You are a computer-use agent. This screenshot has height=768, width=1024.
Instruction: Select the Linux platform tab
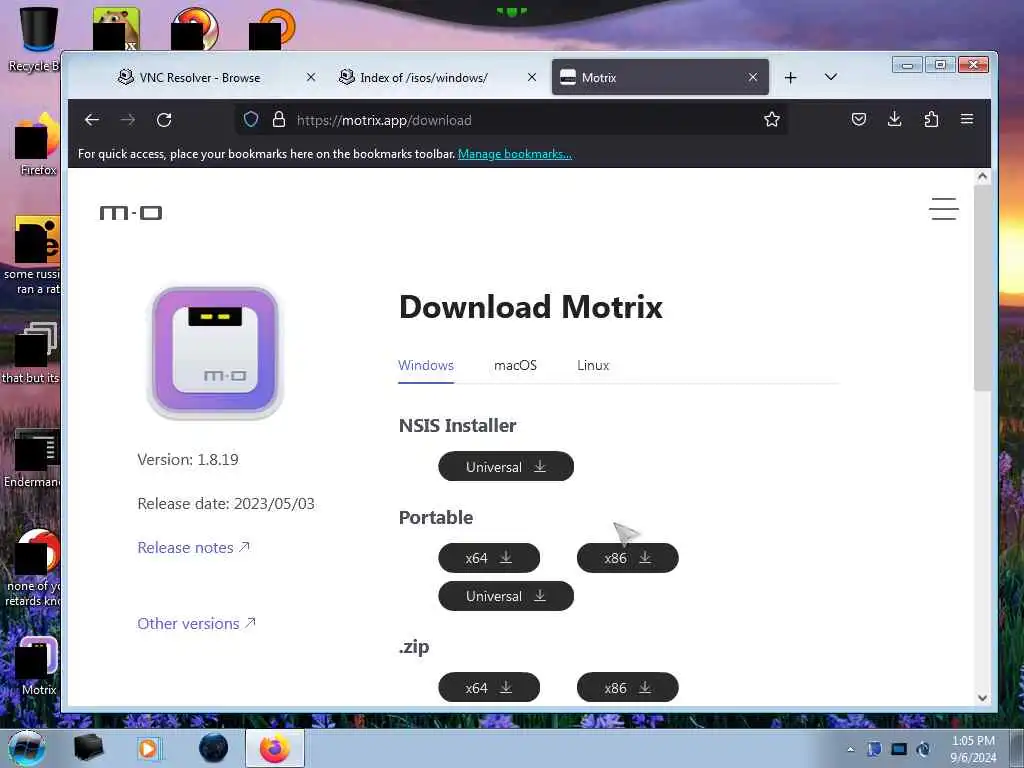tap(593, 366)
